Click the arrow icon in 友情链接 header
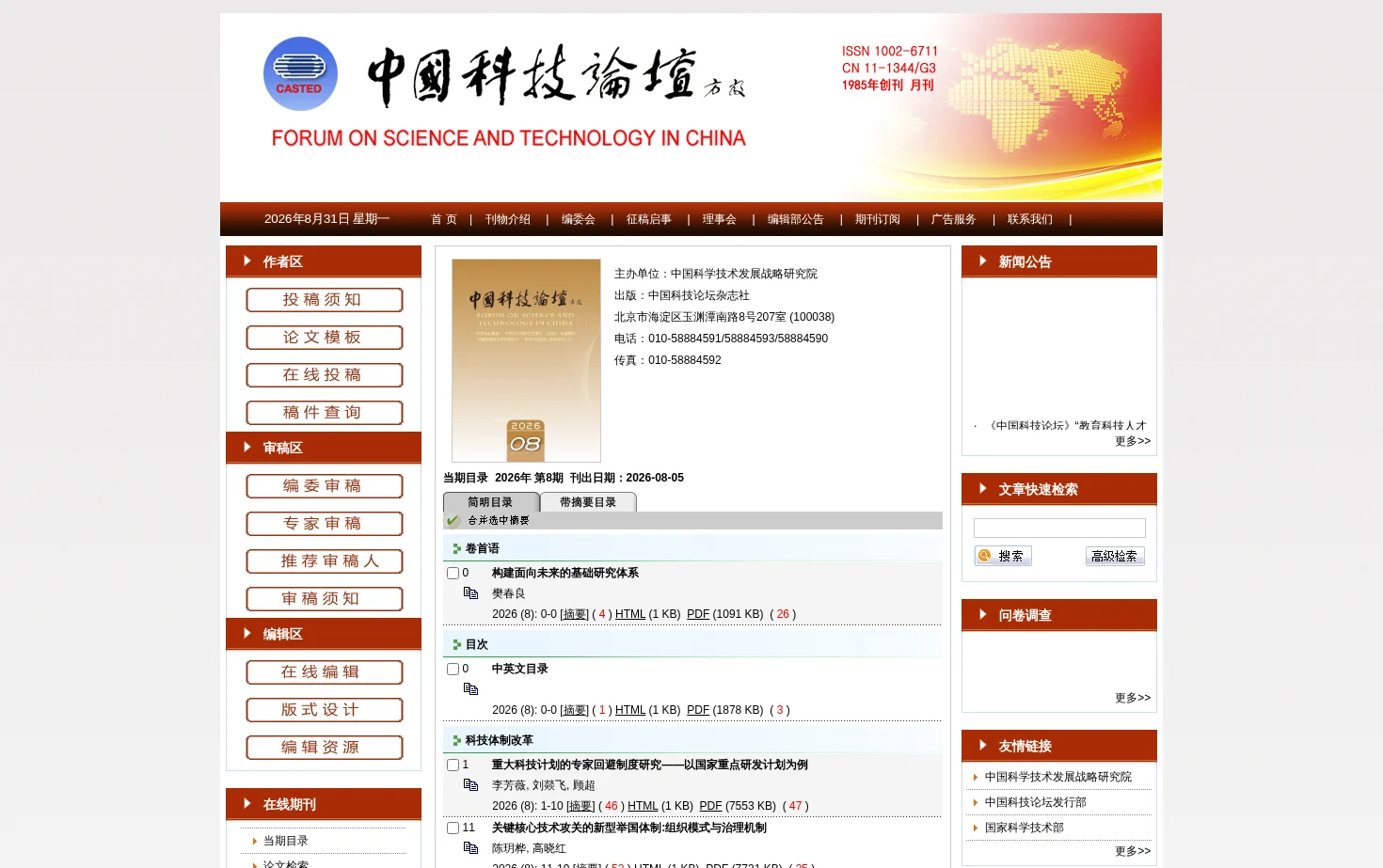This screenshot has width=1383, height=868. [x=983, y=745]
